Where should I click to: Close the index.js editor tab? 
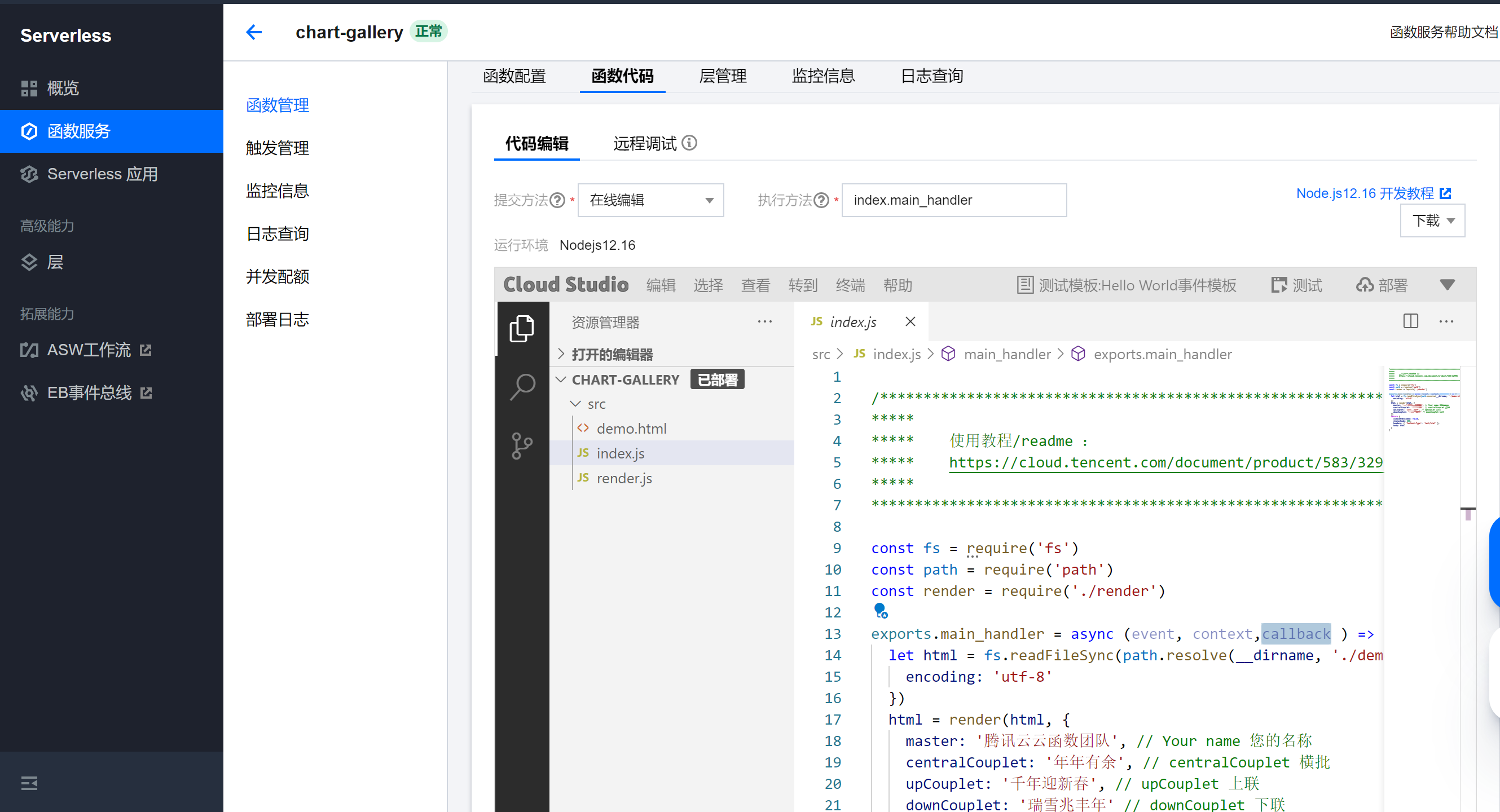(910, 321)
